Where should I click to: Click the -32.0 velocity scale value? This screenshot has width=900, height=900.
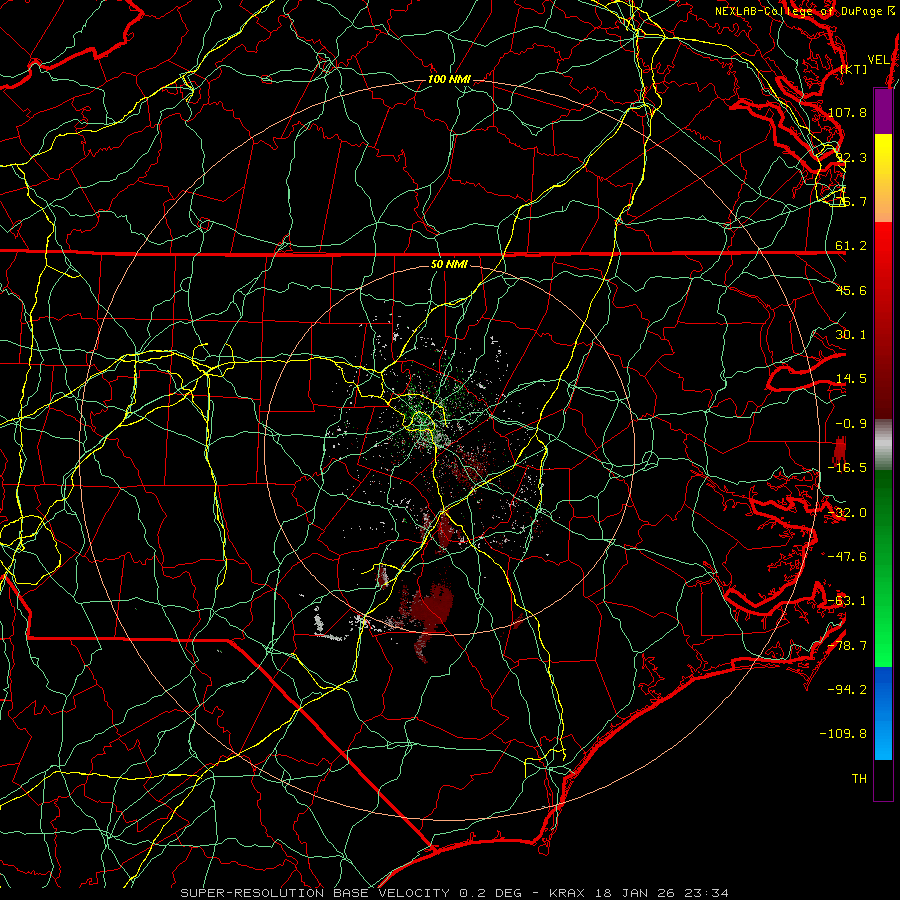pos(847,513)
